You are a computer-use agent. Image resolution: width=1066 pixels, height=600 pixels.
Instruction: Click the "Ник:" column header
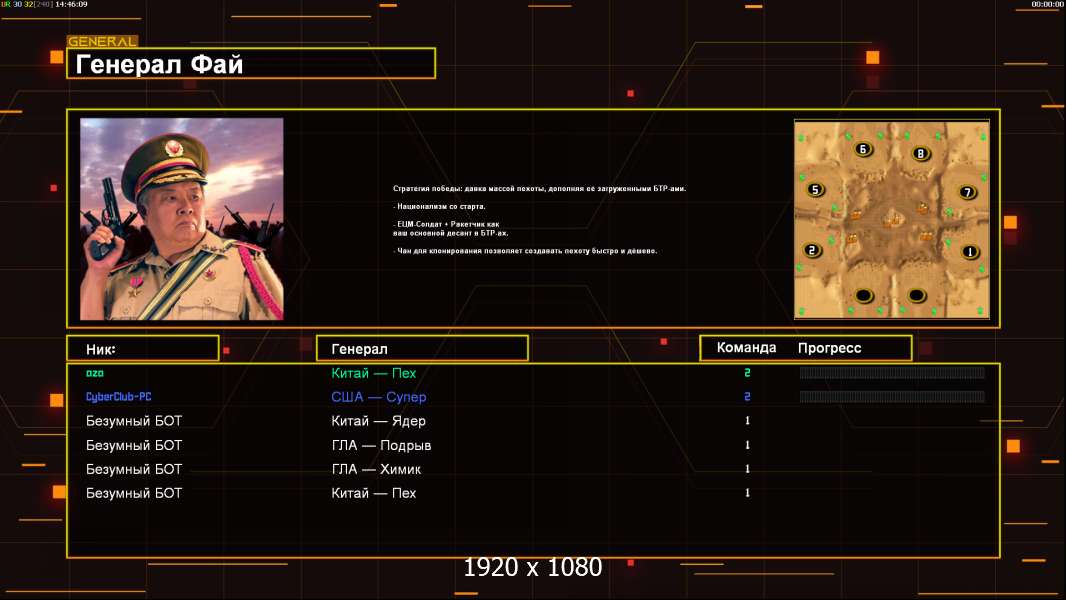click(x=143, y=349)
